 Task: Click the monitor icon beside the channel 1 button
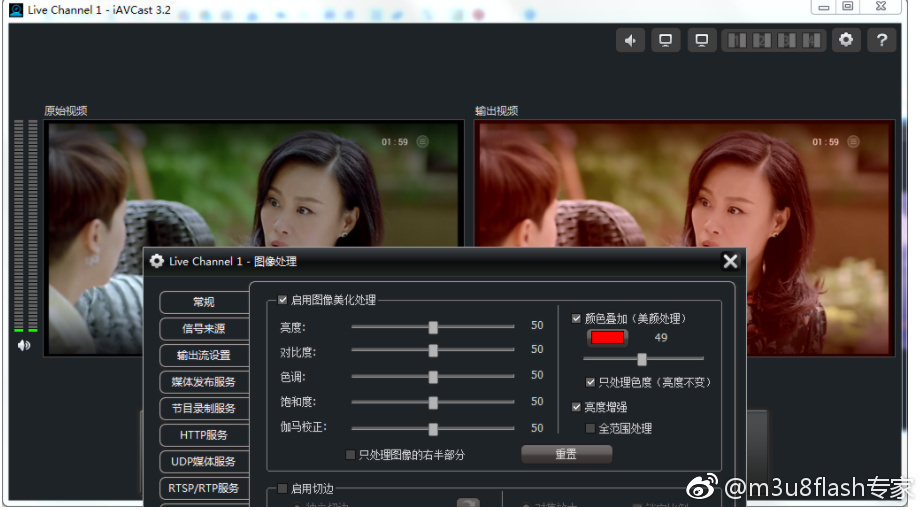click(702, 40)
